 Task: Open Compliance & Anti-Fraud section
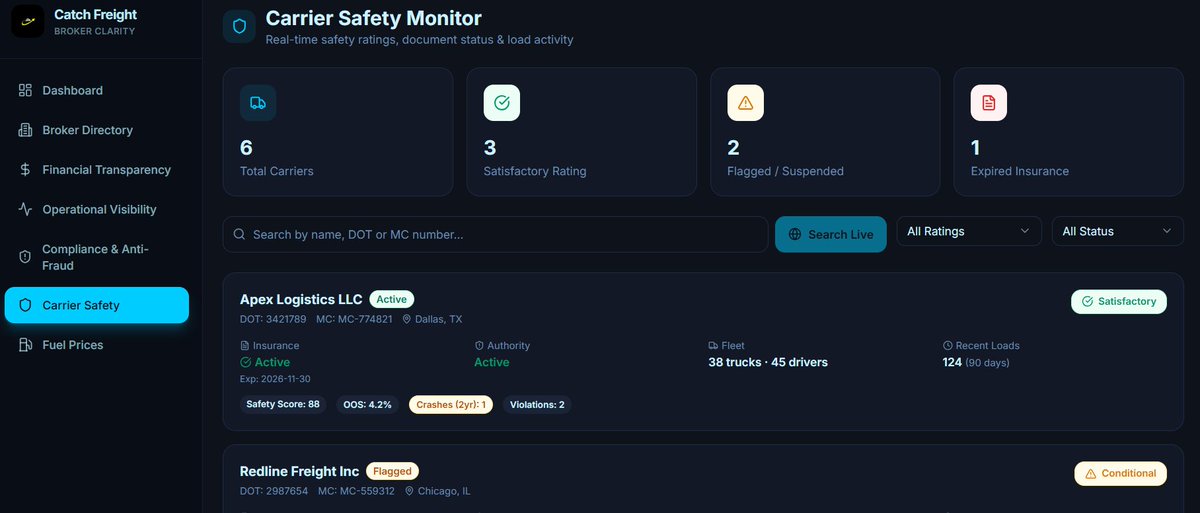pyautogui.click(x=96, y=257)
